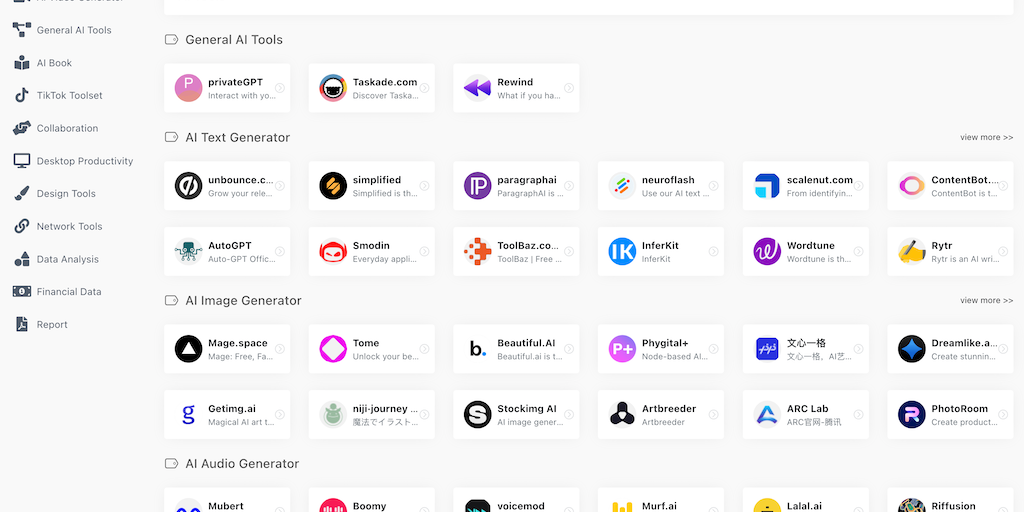Open the 文心一格 tool title

[x=806, y=344]
